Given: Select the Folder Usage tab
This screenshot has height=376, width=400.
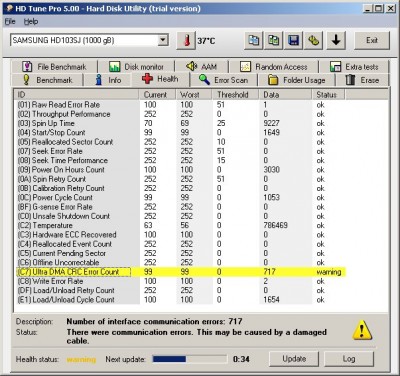Looking at the screenshot, I should [297, 80].
